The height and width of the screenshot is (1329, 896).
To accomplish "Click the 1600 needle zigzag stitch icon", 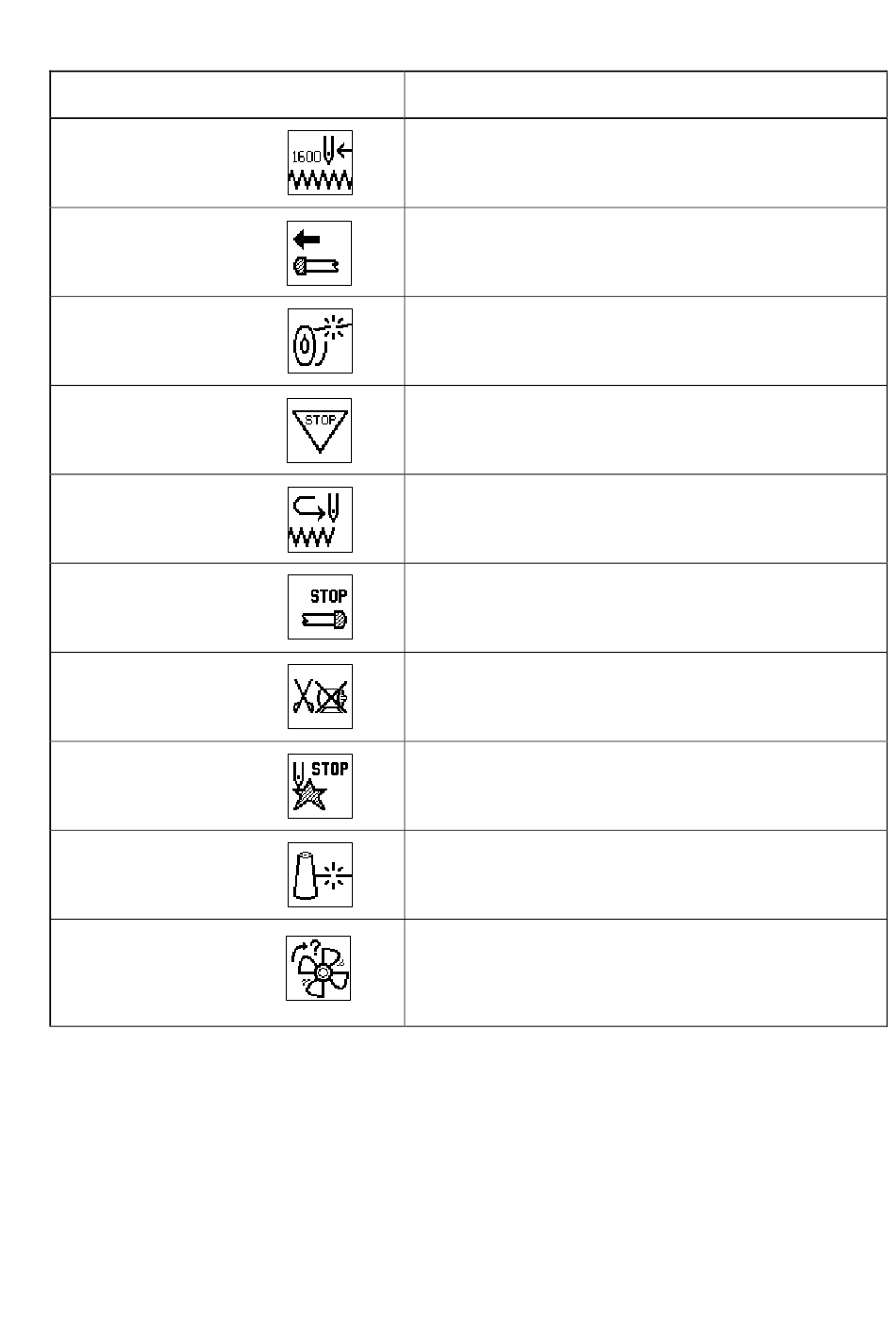I will pos(320,162).
